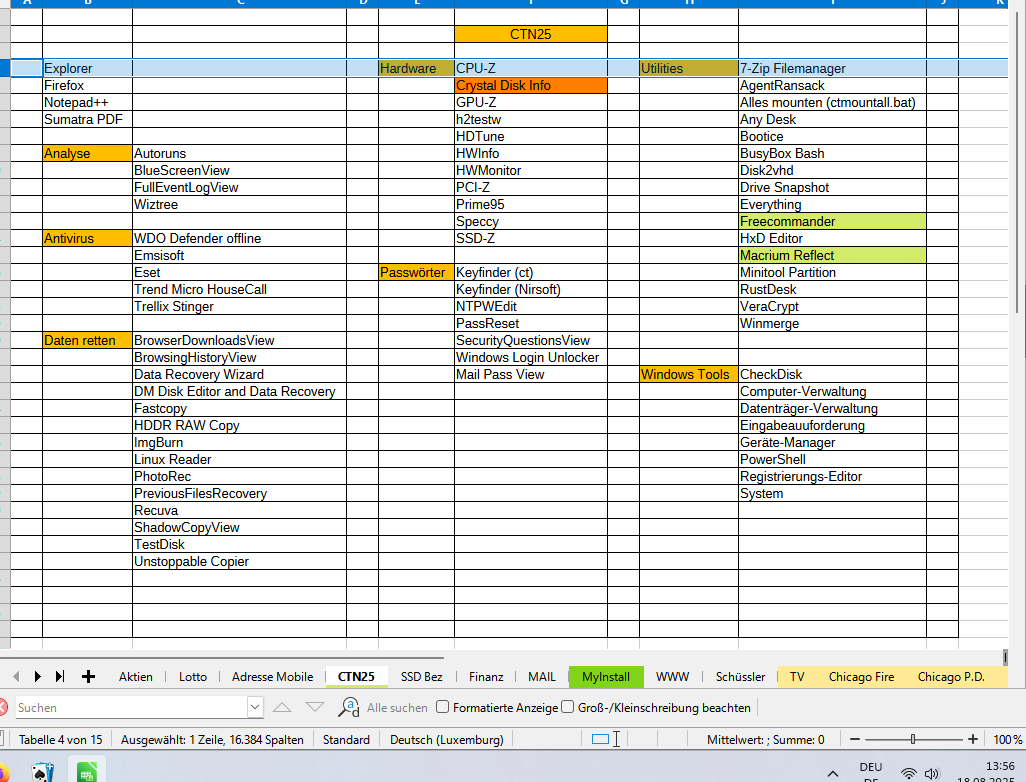
Task: Show hidden tray icons chevron
Action: point(832,773)
